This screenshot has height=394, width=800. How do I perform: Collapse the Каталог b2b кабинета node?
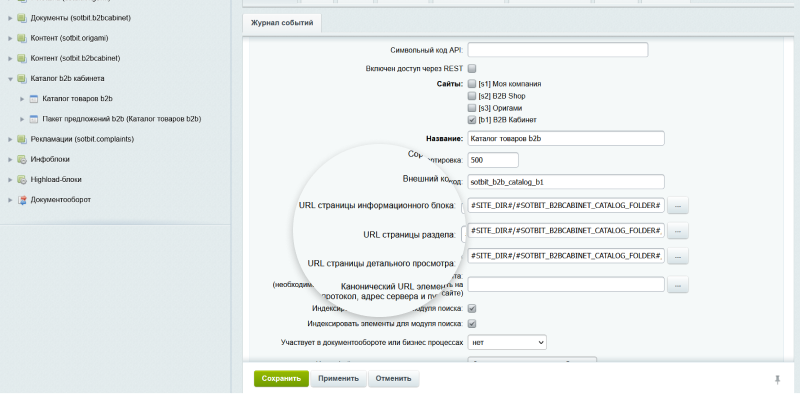pos(10,79)
